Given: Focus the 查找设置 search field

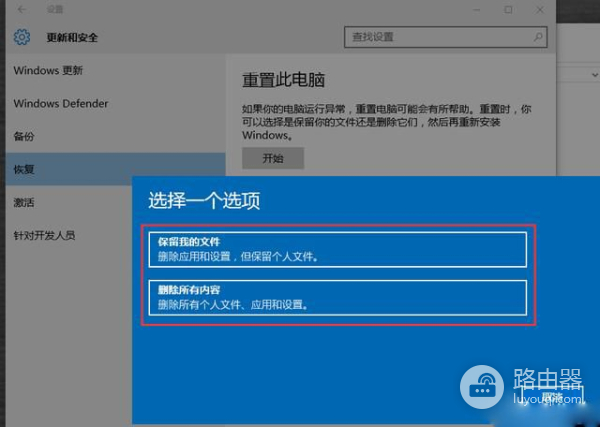Looking at the screenshot, I should pos(445,37).
